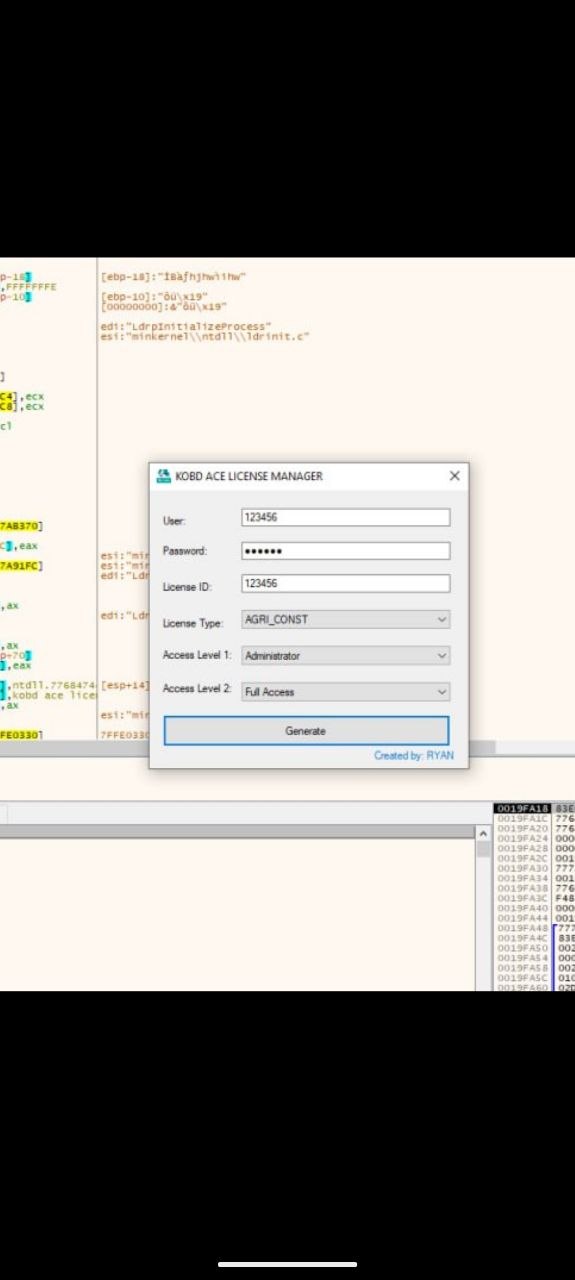575x1280 pixels.
Task: Click the "LdrpInitializeProcess" comment line
Action: 186,327
